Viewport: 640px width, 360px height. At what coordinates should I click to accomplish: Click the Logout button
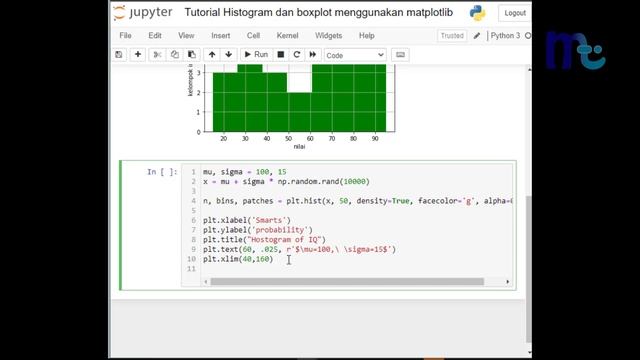(x=515, y=13)
